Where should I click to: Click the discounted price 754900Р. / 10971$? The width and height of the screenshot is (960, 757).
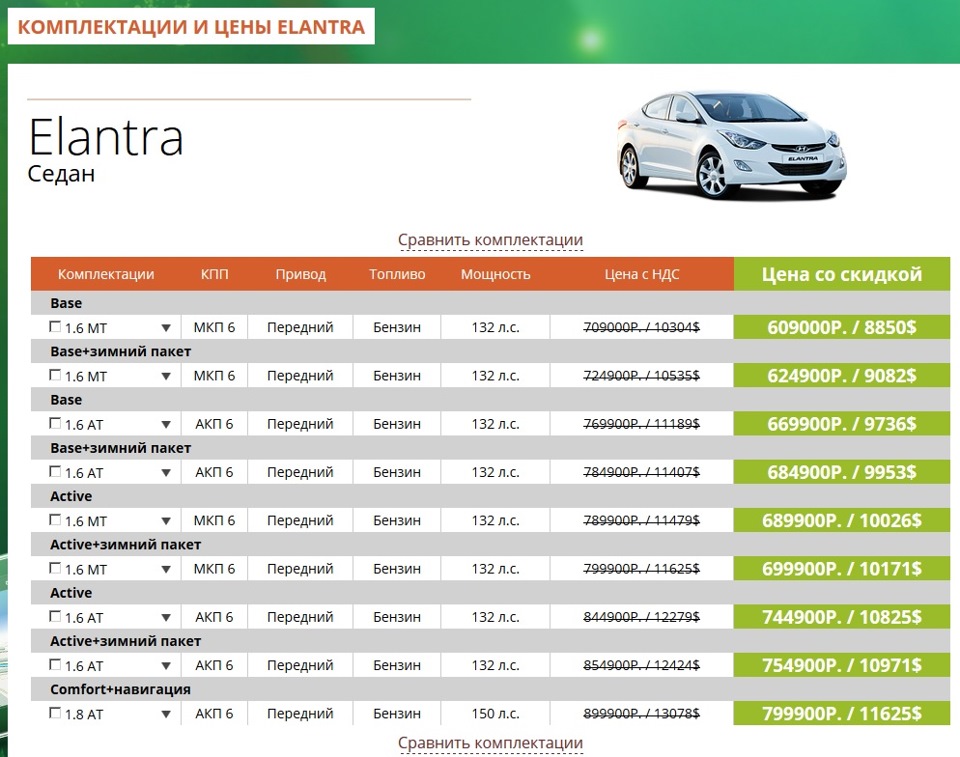[842, 665]
